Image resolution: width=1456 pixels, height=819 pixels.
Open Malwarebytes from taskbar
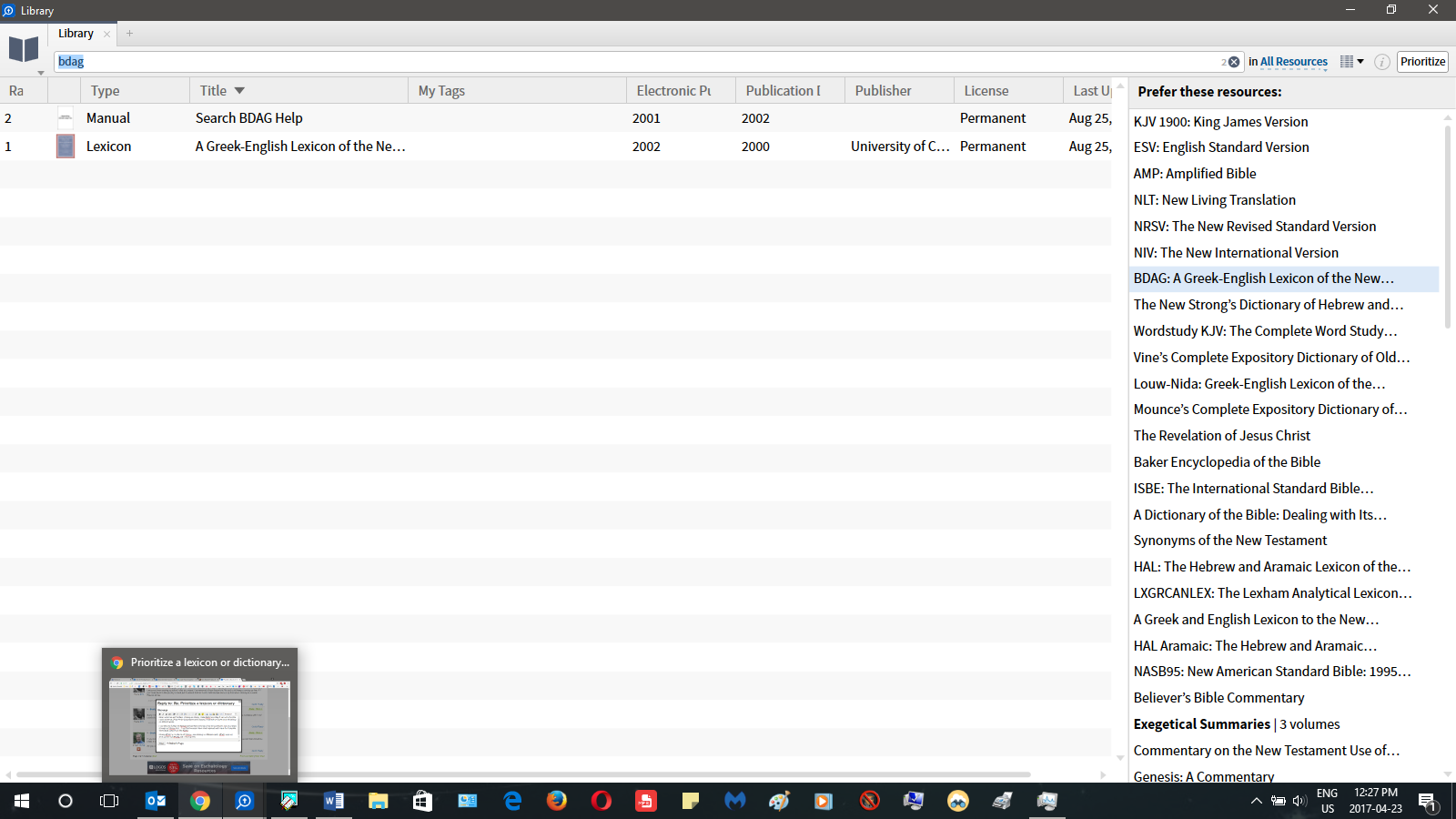click(x=735, y=801)
